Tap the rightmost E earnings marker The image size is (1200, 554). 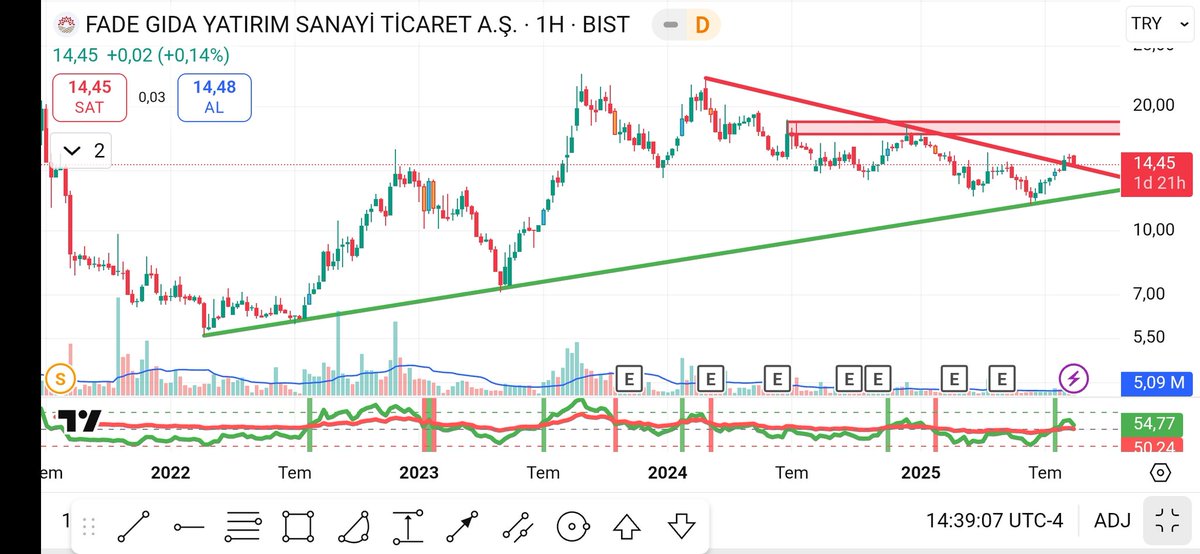[x=1001, y=378]
